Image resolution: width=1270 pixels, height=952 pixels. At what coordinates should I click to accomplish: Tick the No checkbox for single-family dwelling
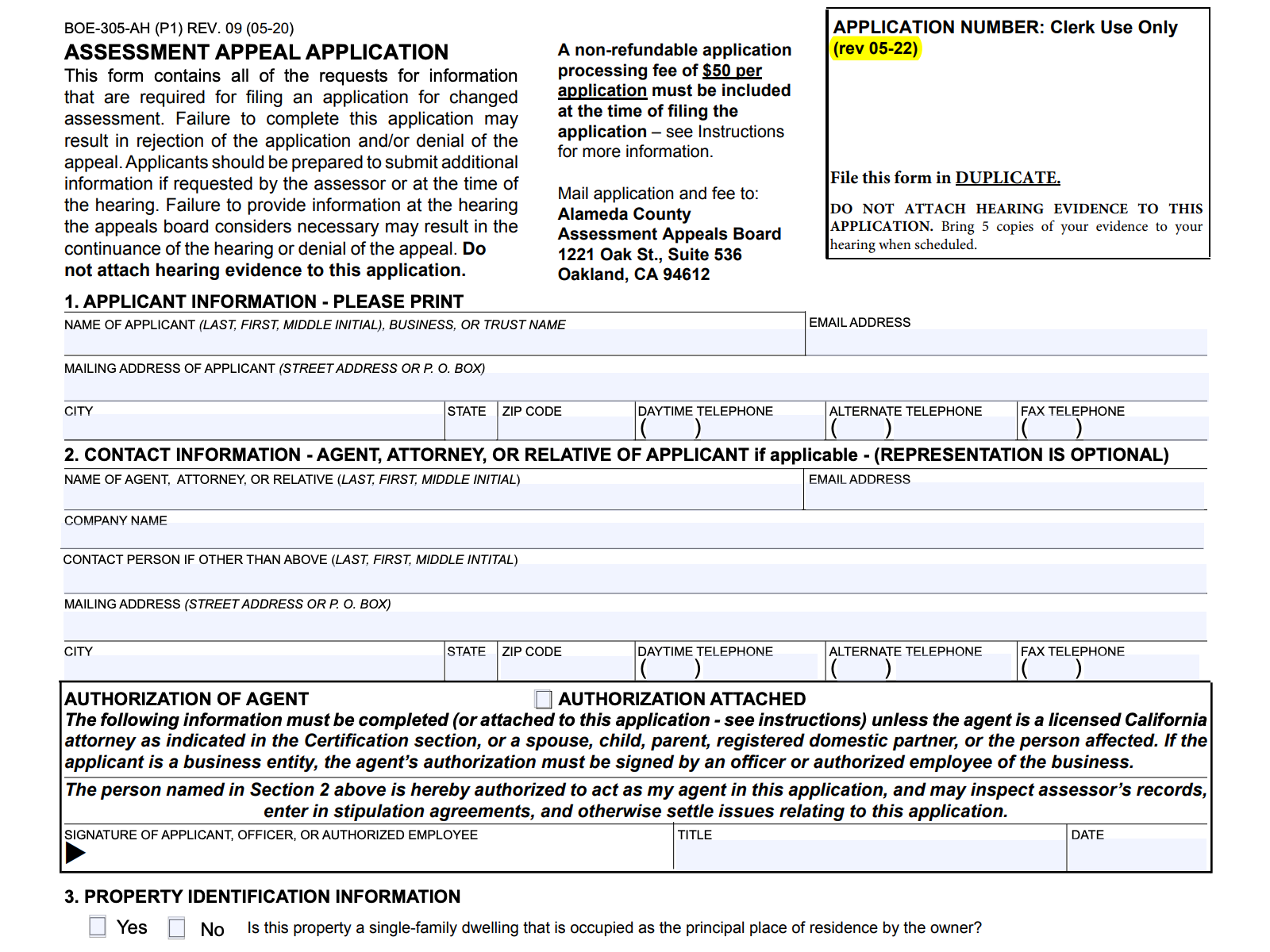tap(177, 927)
